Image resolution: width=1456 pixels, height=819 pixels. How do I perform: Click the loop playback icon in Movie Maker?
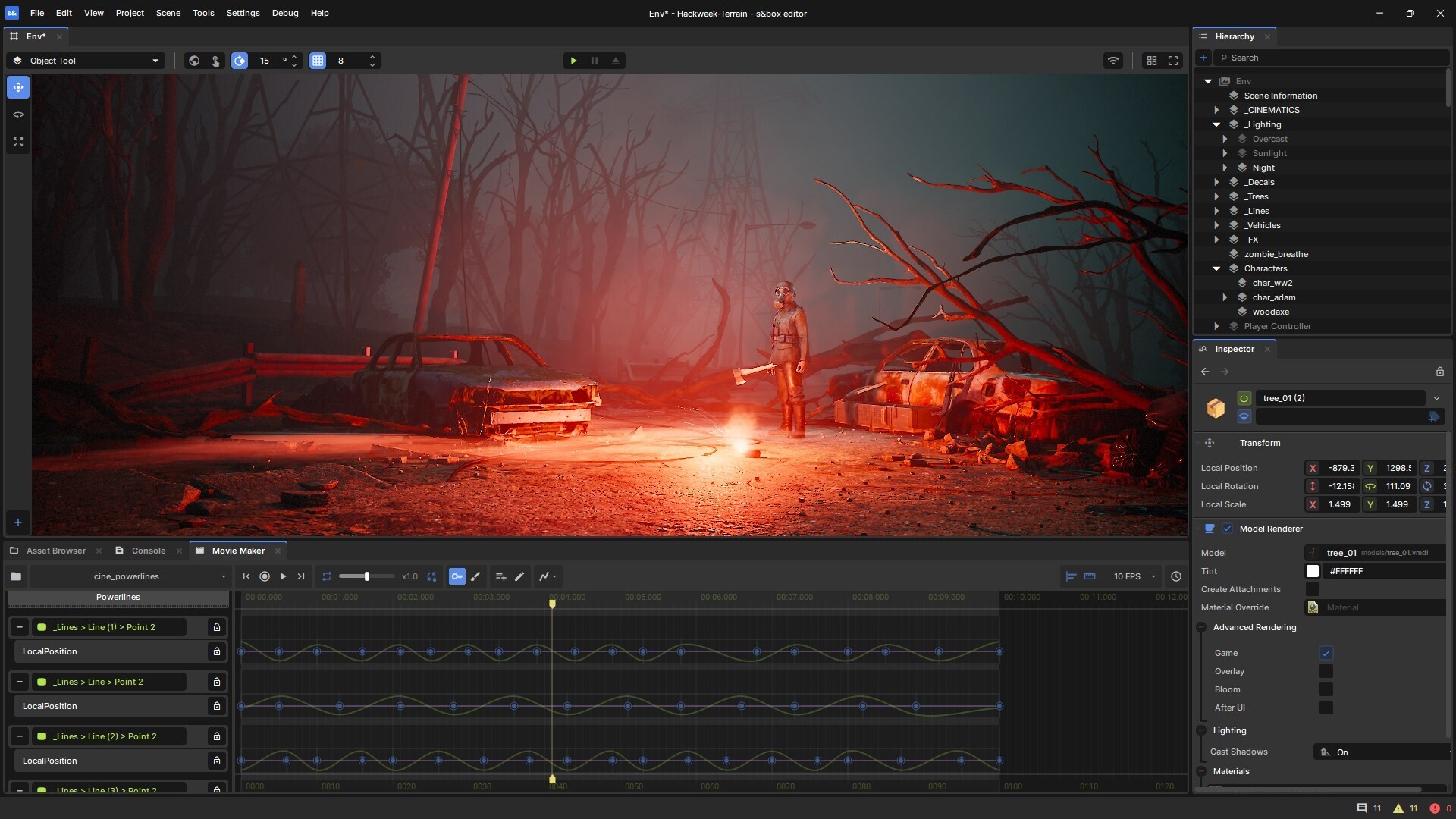[x=328, y=576]
